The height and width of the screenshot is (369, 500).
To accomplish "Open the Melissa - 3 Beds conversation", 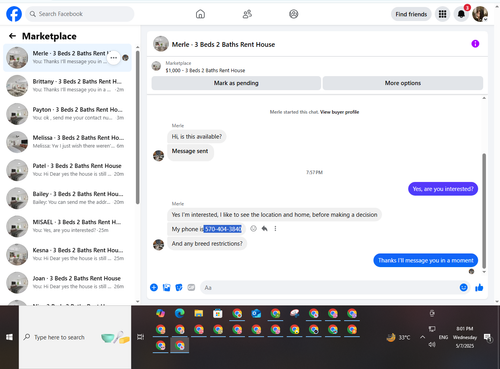I will click(67, 142).
